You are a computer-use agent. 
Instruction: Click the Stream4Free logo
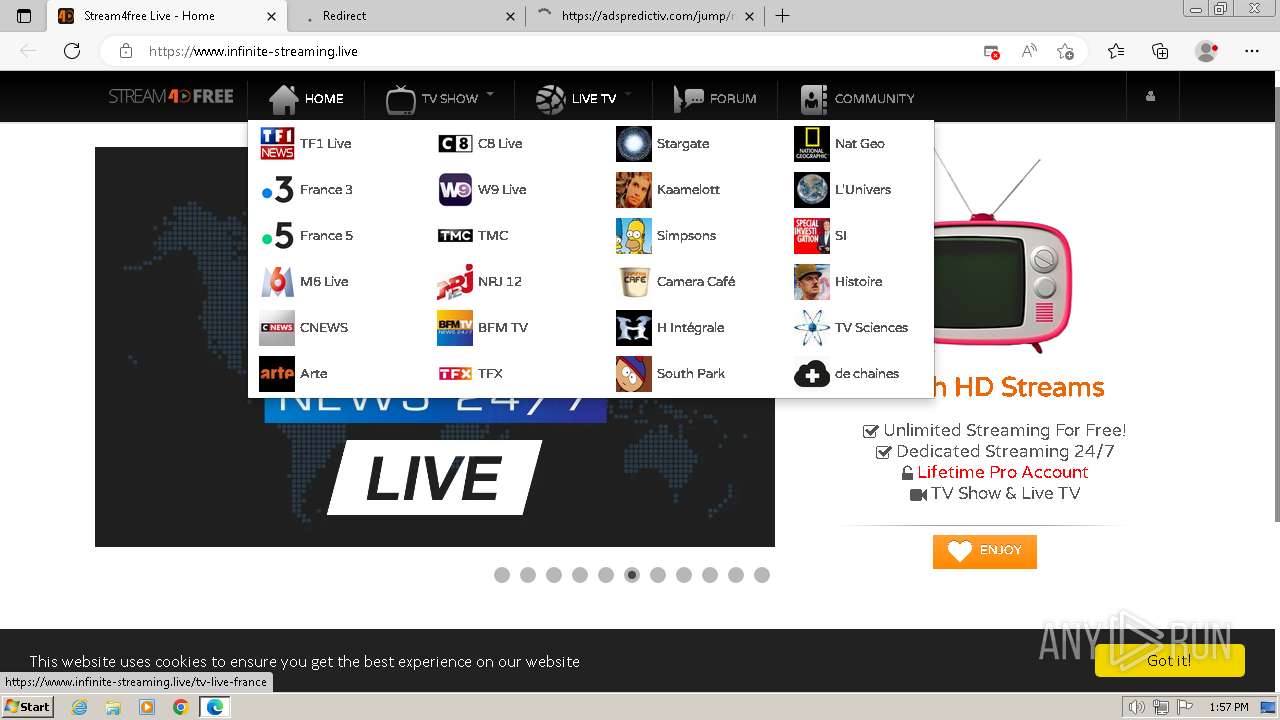171,97
